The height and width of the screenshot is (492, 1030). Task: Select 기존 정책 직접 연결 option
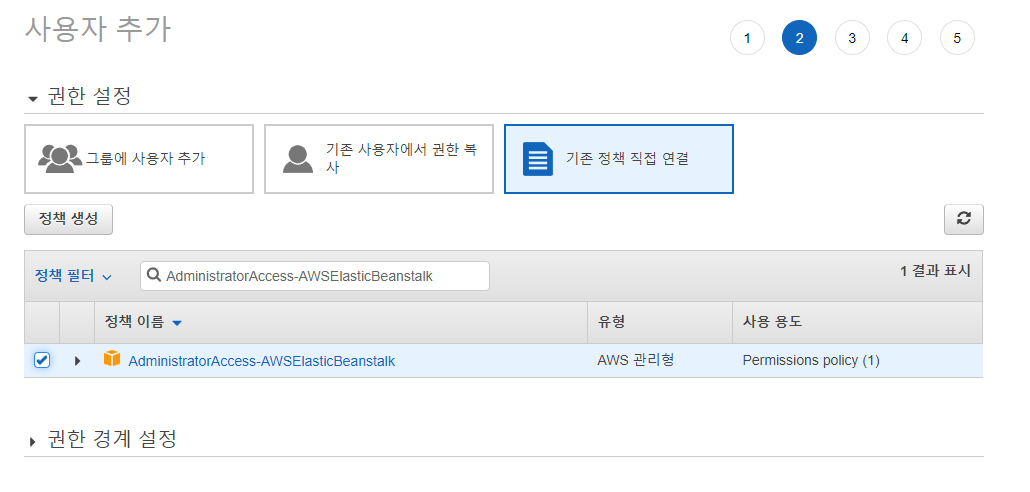tap(619, 159)
